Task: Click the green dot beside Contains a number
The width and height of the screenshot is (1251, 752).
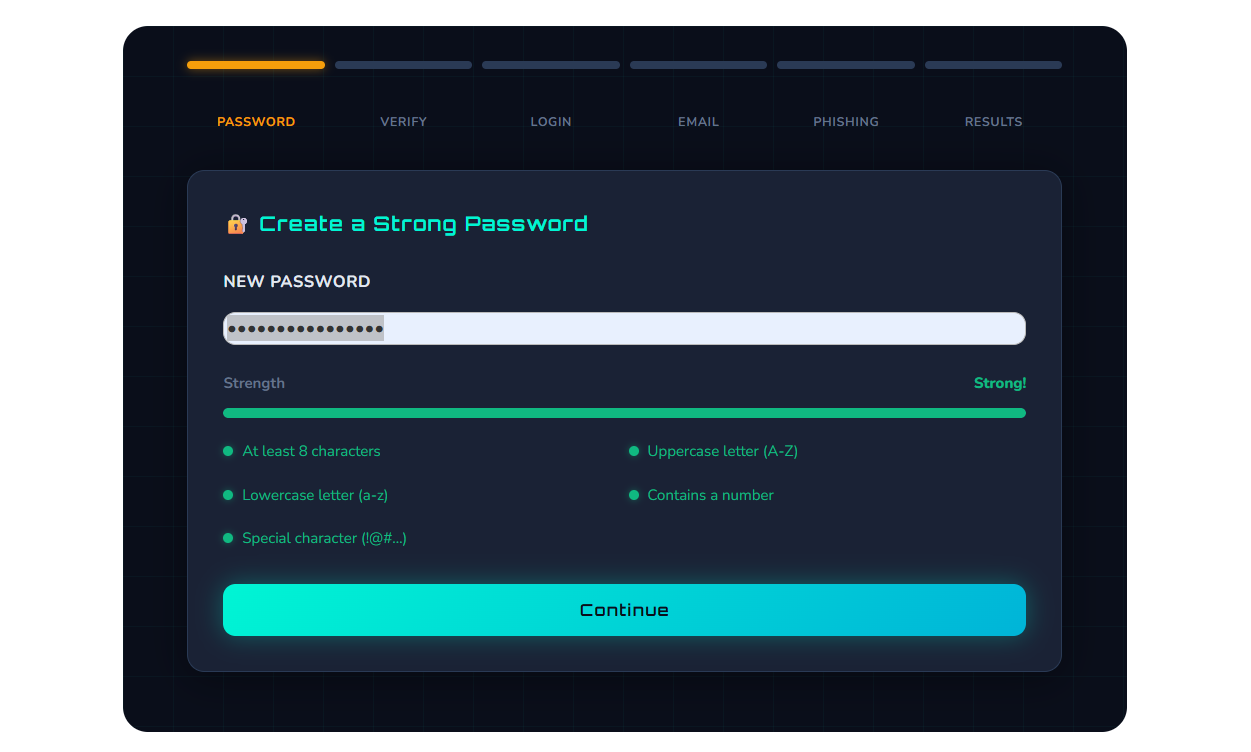Action: tap(634, 495)
